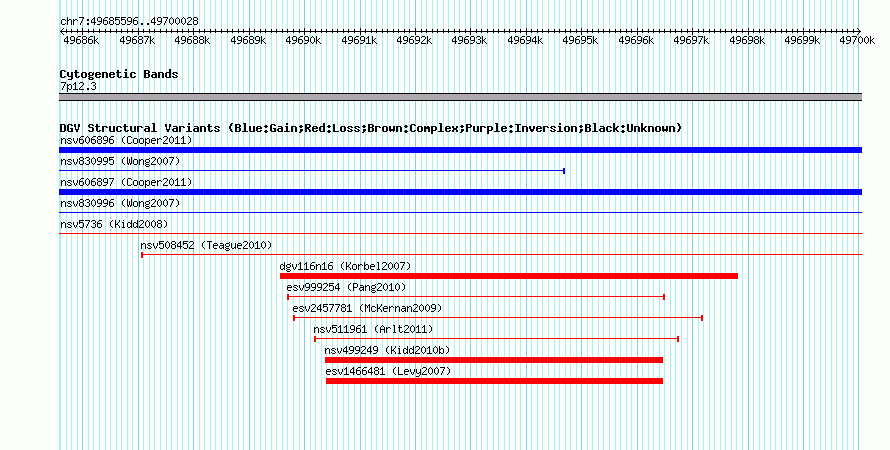Image resolution: width=890 pixels, height=450 pixels.
Task: Open the dgv116n16 (Korbel2007) label
Action: pos(345,266)
